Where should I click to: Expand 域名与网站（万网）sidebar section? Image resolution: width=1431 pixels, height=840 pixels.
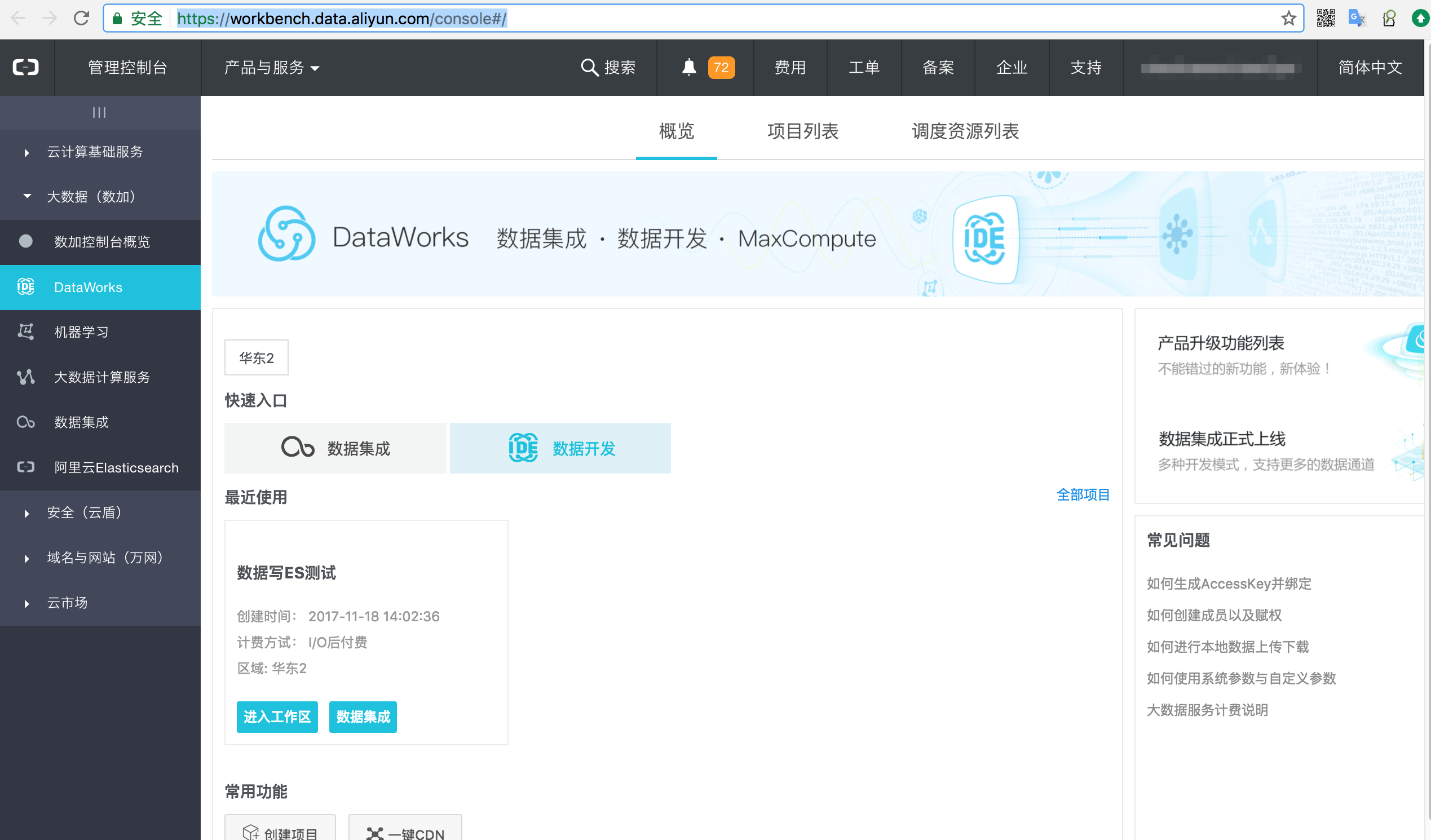(x=100, y=557)
